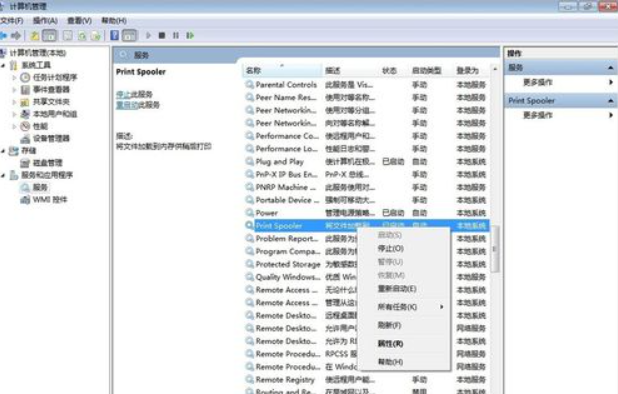
Task: Sort services by 描述 column header
Action: tap(351, 71)
